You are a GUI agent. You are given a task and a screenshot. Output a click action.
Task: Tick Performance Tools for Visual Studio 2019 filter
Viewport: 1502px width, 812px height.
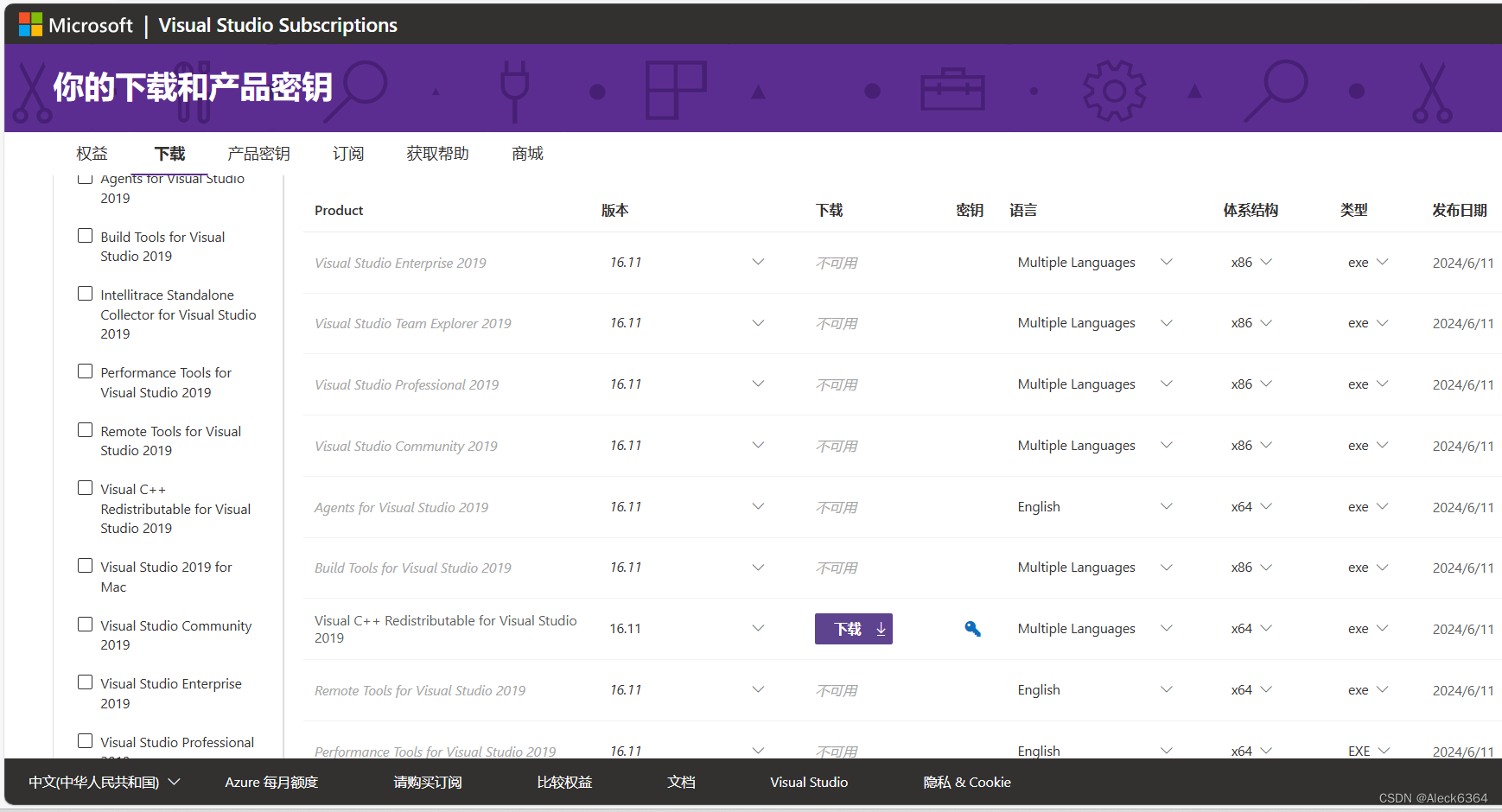pos(85,371)
